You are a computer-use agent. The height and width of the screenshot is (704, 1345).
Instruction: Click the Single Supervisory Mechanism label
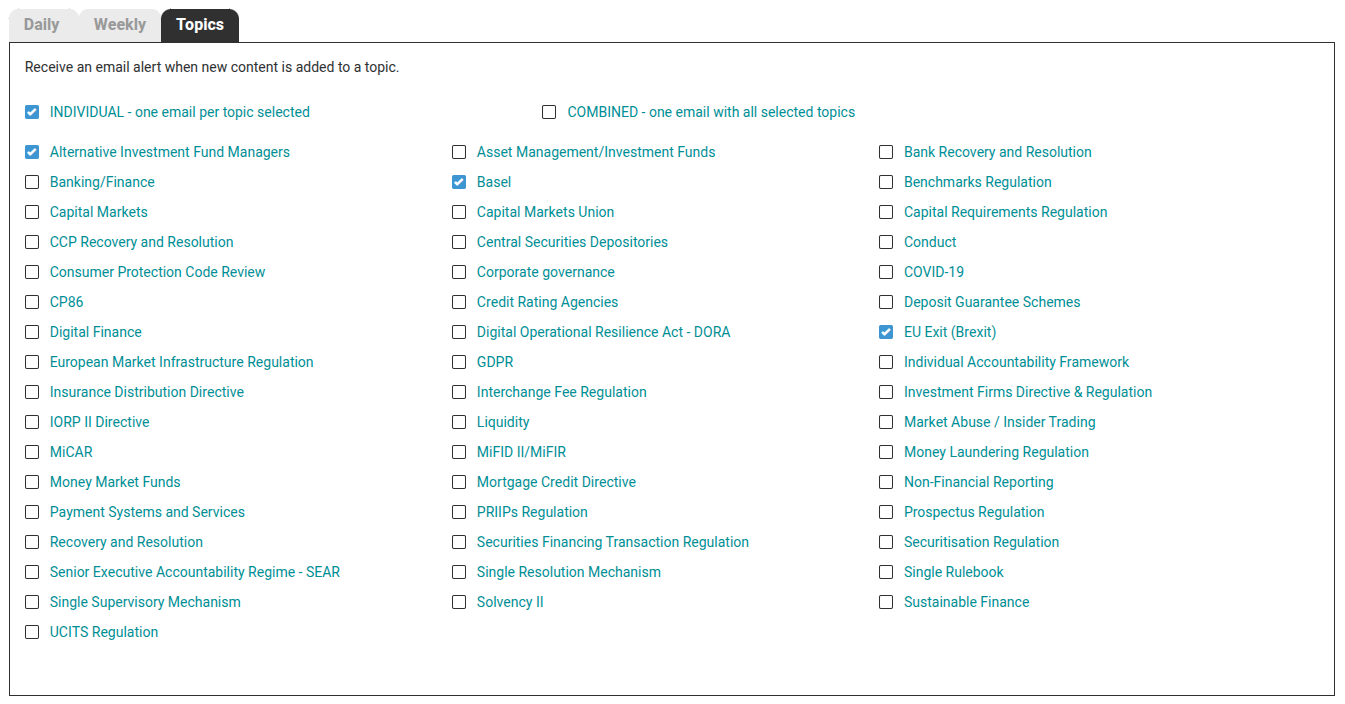click(145, 602)
